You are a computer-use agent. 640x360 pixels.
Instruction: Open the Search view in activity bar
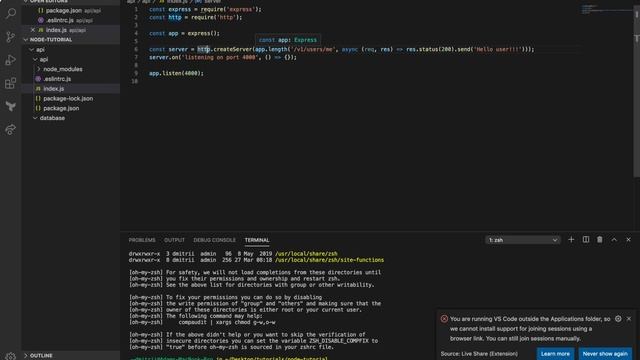[11, 13]
